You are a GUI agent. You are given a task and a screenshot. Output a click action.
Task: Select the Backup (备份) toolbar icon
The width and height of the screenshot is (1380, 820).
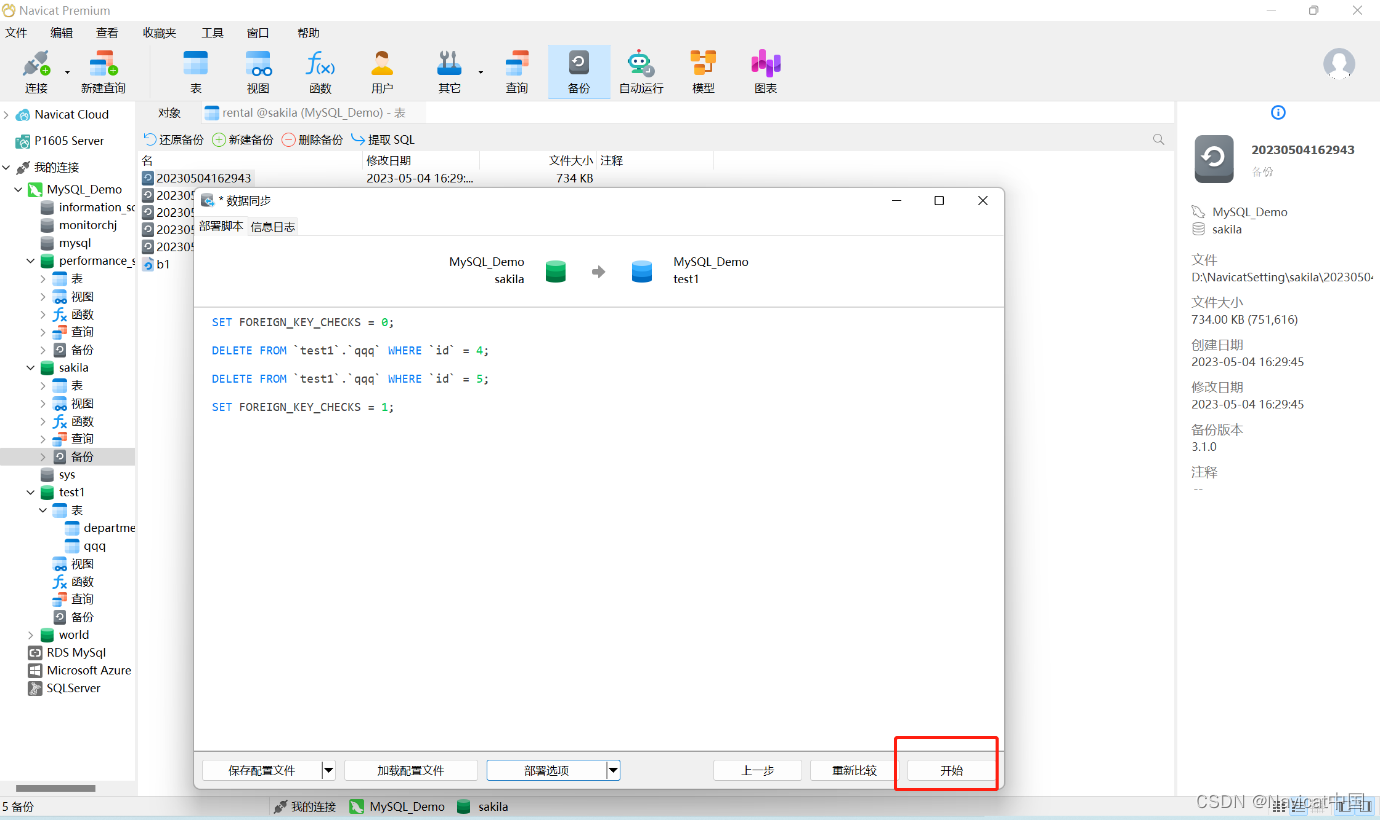click(579, 64)
